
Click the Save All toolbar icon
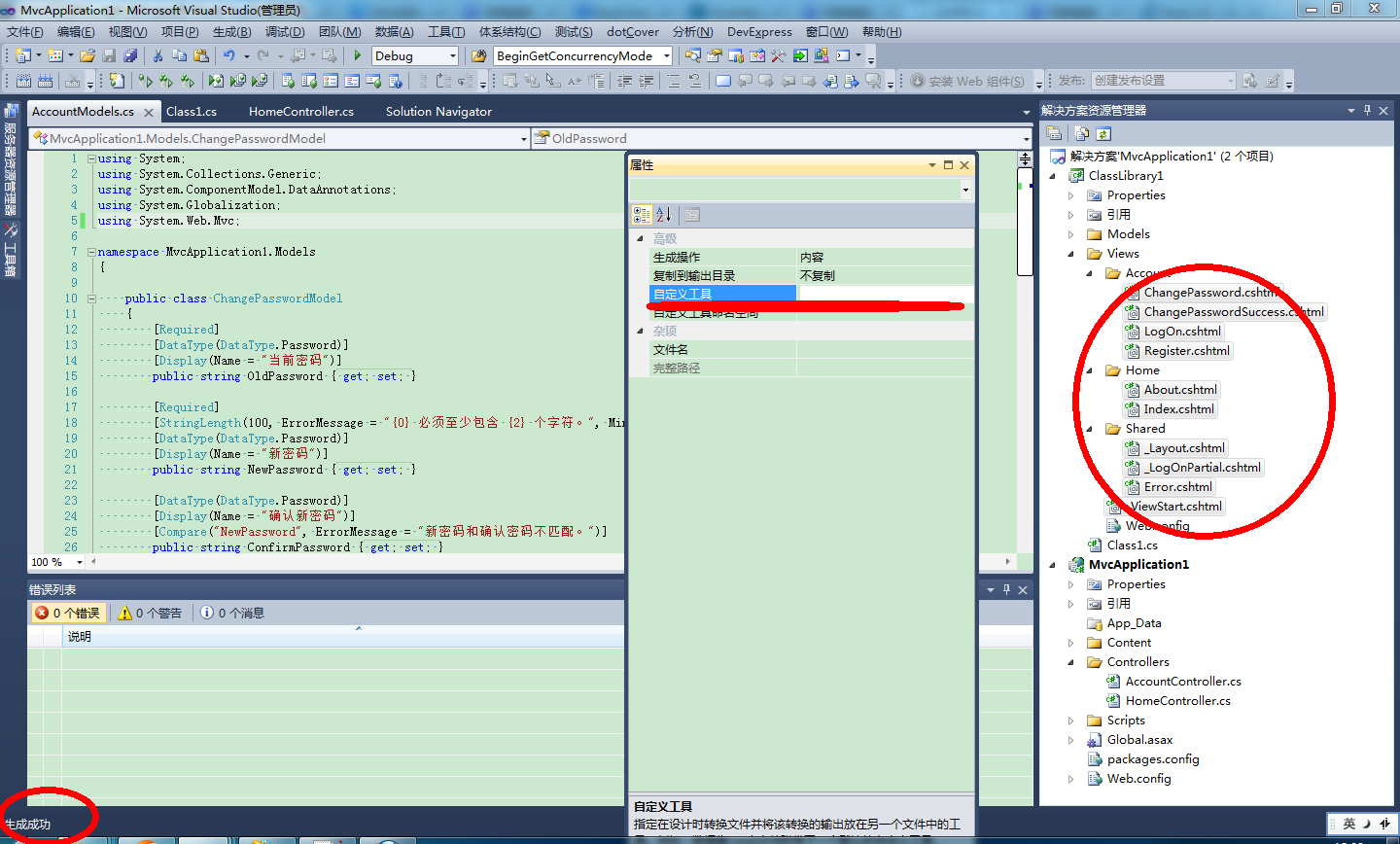(130, 55)
